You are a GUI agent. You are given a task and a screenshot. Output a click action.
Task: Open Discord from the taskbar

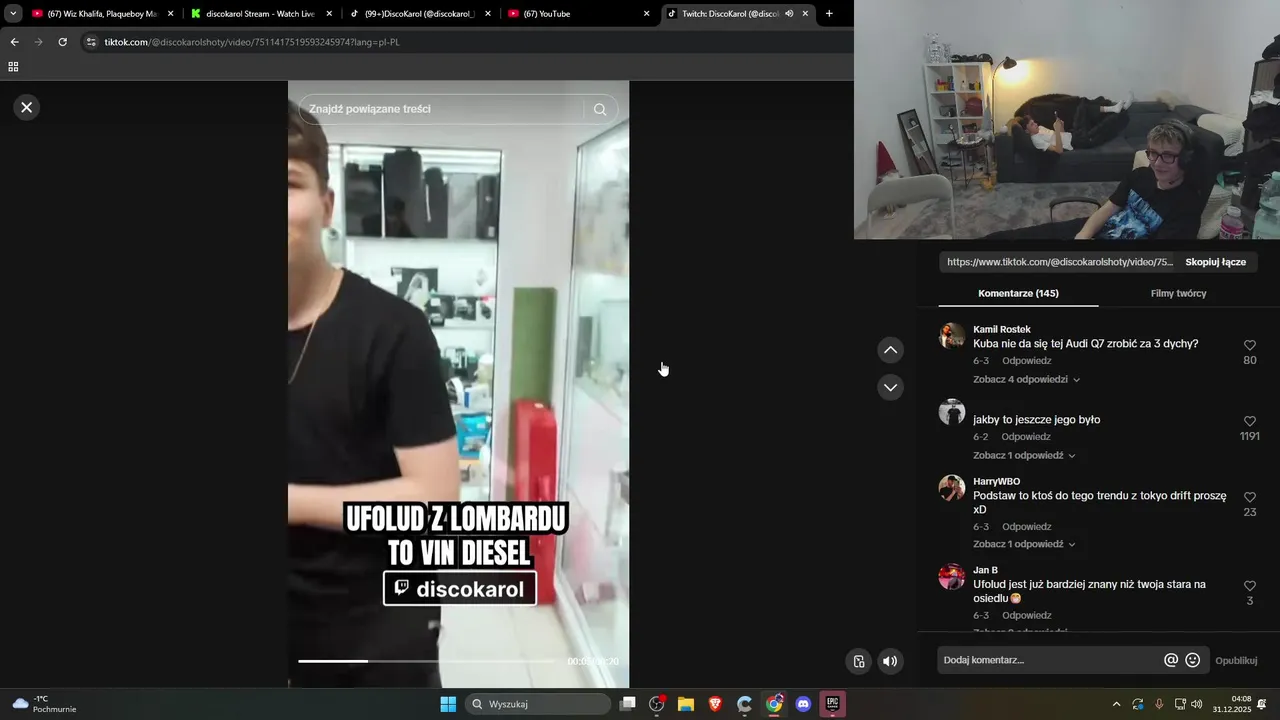point(803,704)
